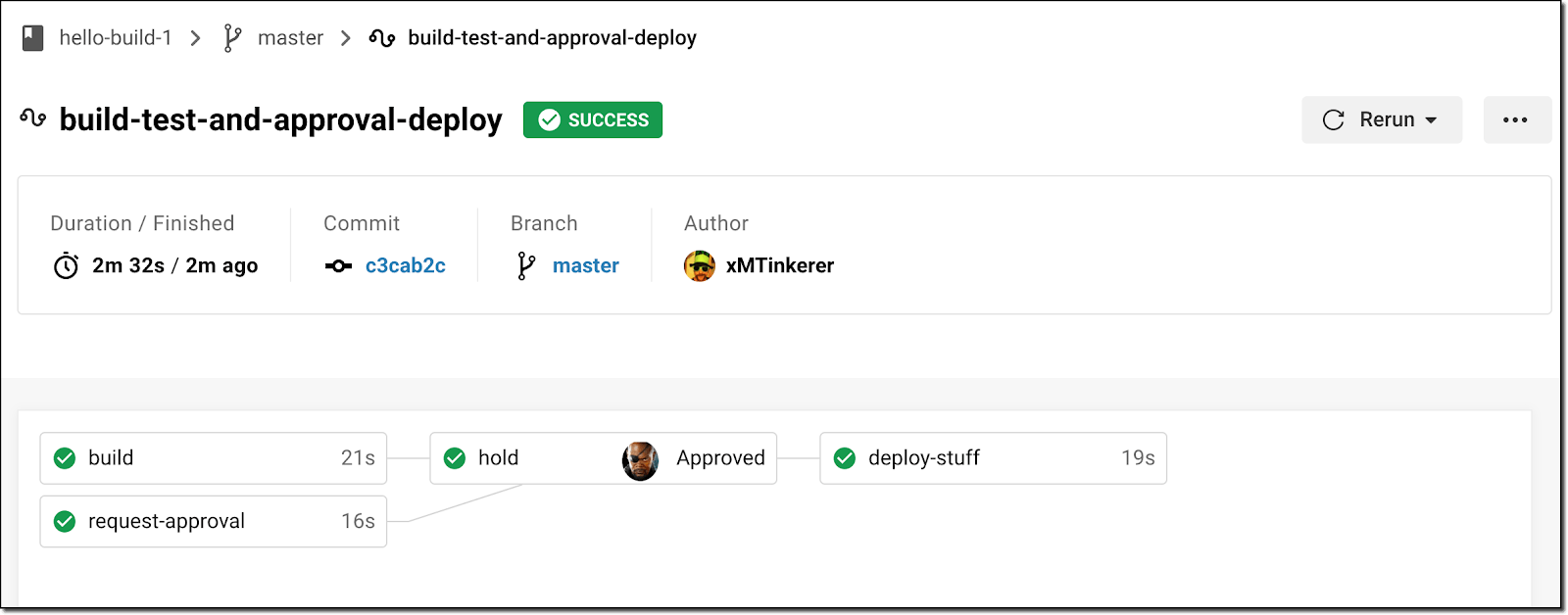The width and height of the screenshot is (1568, 615).
Task: Open the Rerun dropdown menu
Action: point(1381,119)
